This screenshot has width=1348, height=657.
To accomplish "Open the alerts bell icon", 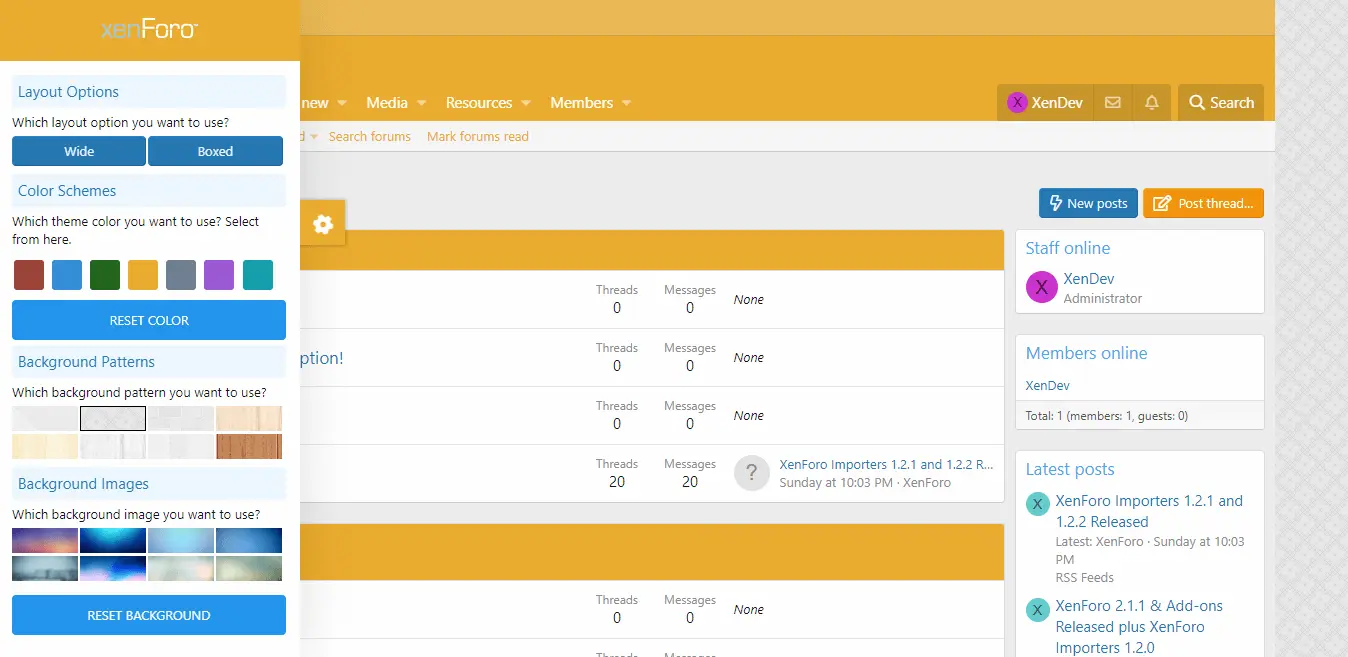I will [x=1152, y=103].
